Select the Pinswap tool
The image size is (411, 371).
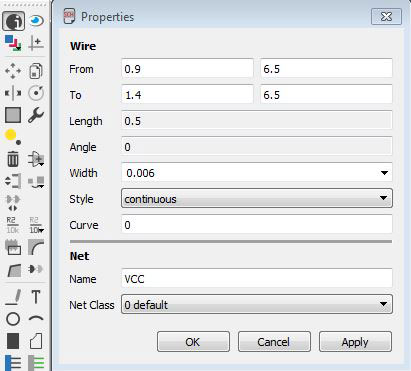(x=13, y=181)
